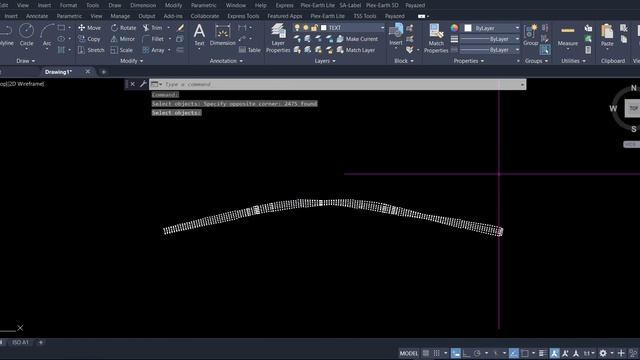Open the object color ByLayer swatch
The height and width of the screenshot is (360, 640).
click(492, 28)
